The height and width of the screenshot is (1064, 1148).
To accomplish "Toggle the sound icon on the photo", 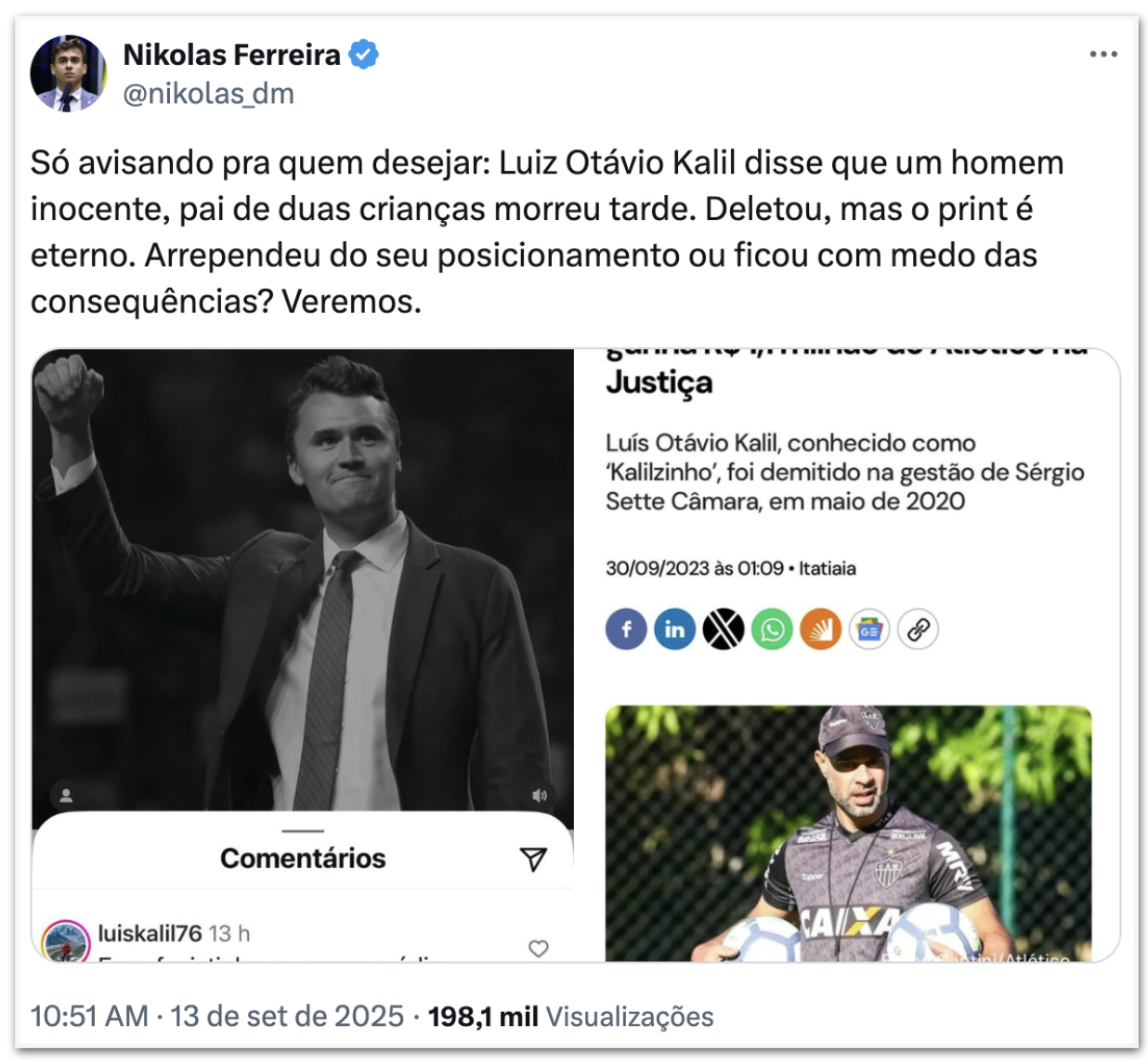I will pyautogui.click(x=540, y=795).
